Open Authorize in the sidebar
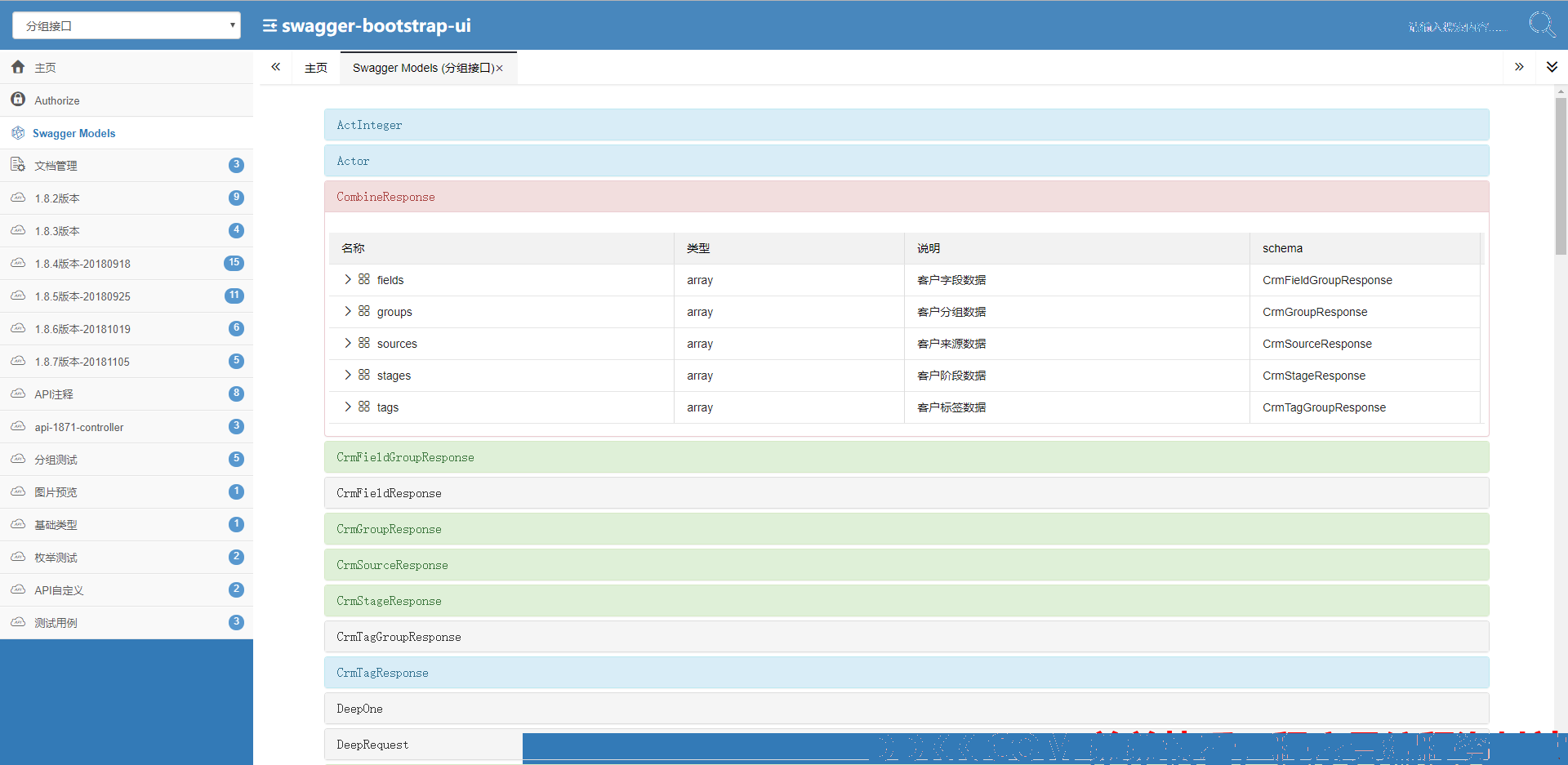This screenshot has width=1568, height=765. coord(127,100)
